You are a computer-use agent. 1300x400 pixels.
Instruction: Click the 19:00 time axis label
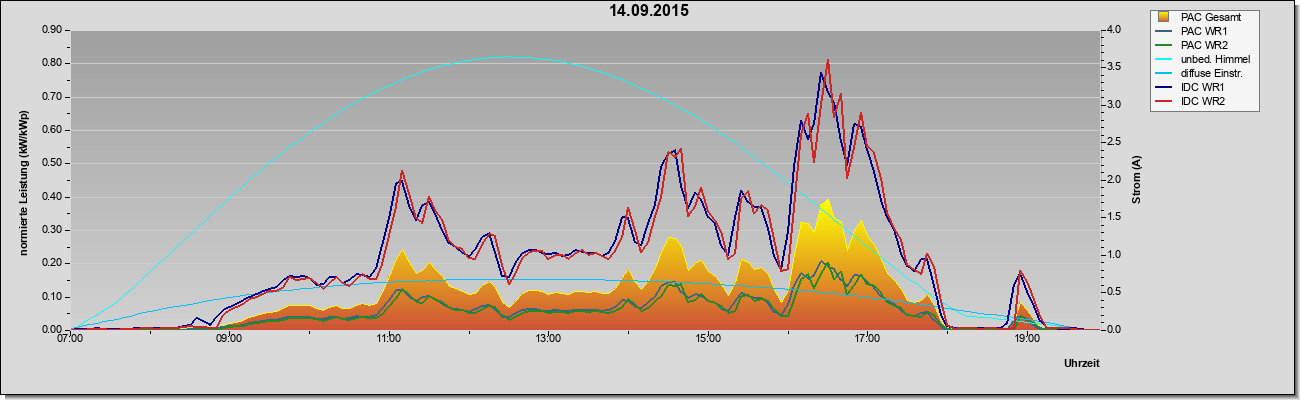[x=1026, y=340]
